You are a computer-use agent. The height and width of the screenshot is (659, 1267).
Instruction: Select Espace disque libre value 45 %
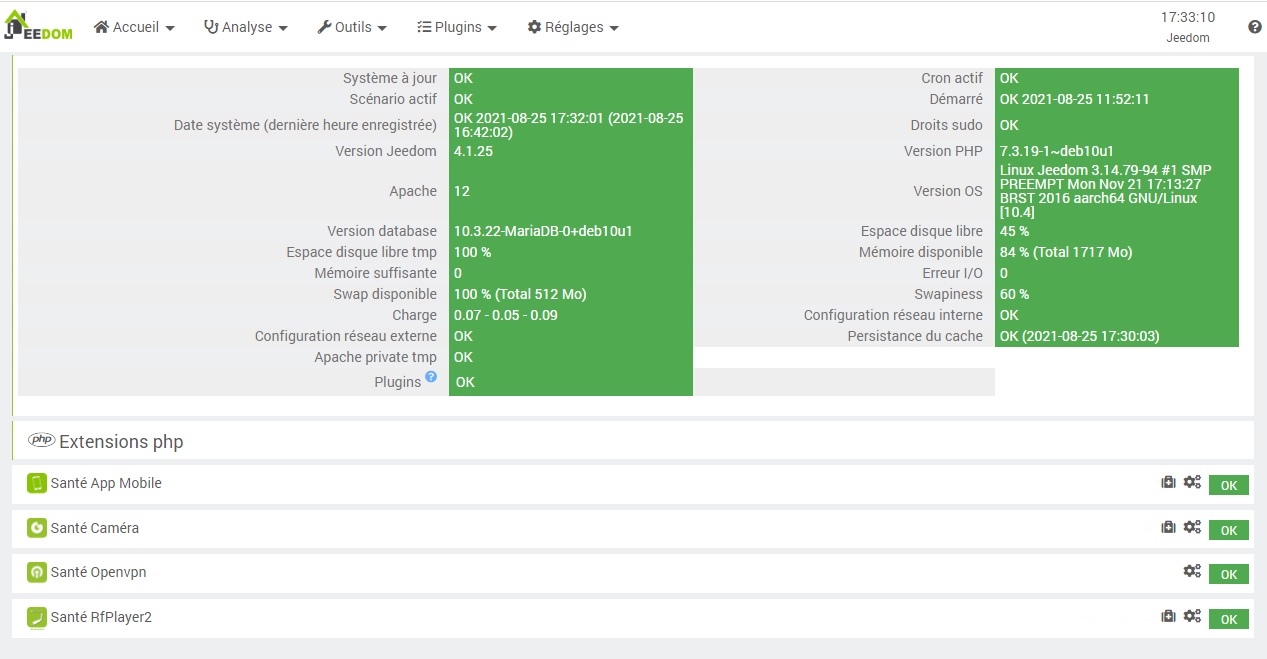pyautogui.click(x=1015, y=231)
